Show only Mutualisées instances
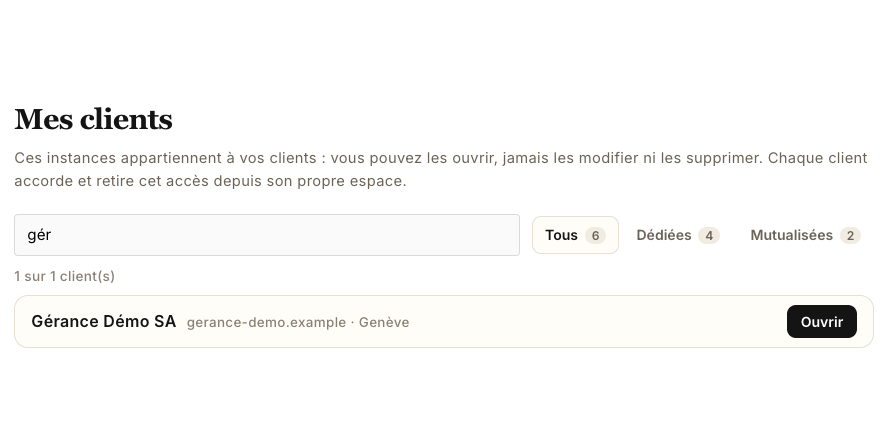888x442 pixels. (x=805, y=235)
